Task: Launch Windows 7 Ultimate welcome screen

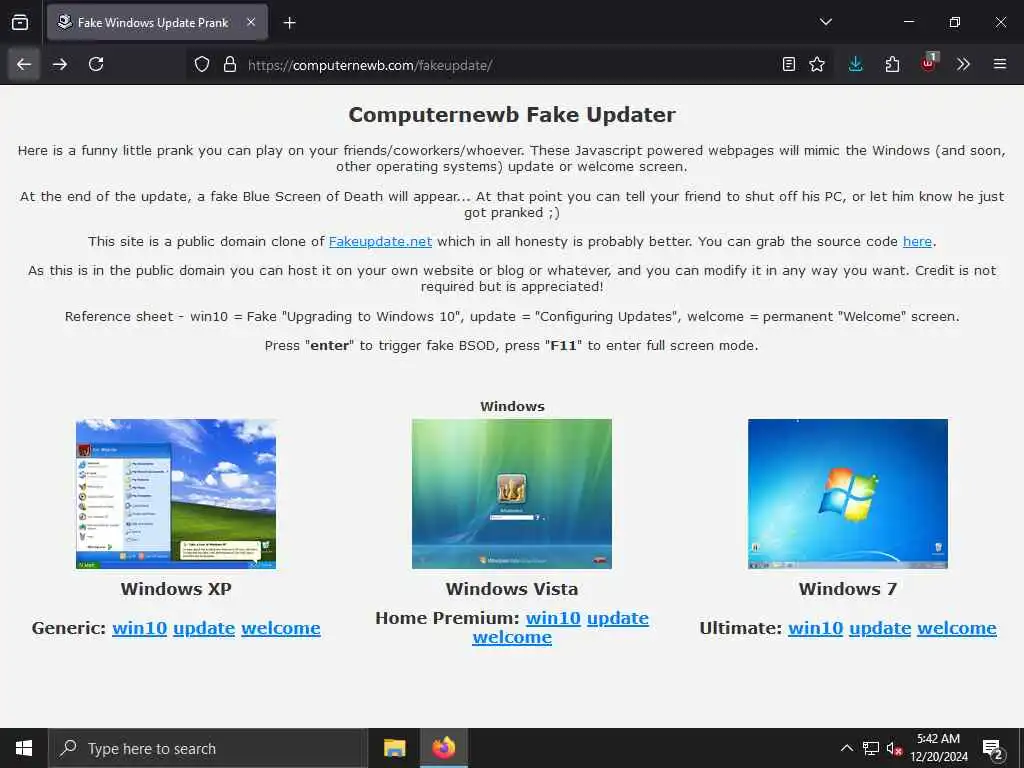Action: [x=957, y=628]
